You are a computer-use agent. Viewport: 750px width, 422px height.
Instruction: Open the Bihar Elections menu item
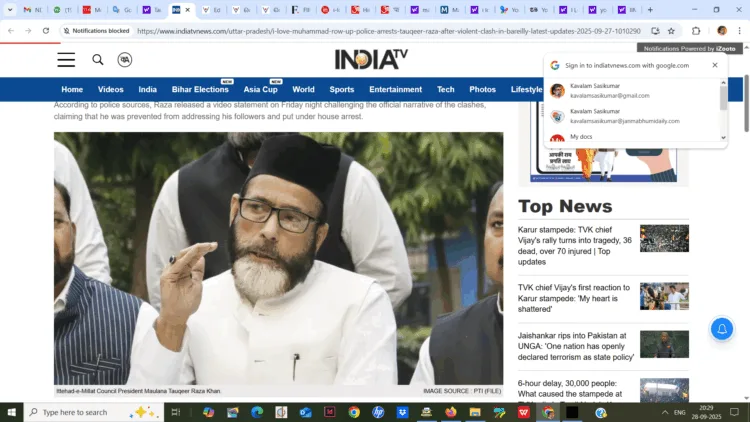pyautogui.click(x=200, y=90)
